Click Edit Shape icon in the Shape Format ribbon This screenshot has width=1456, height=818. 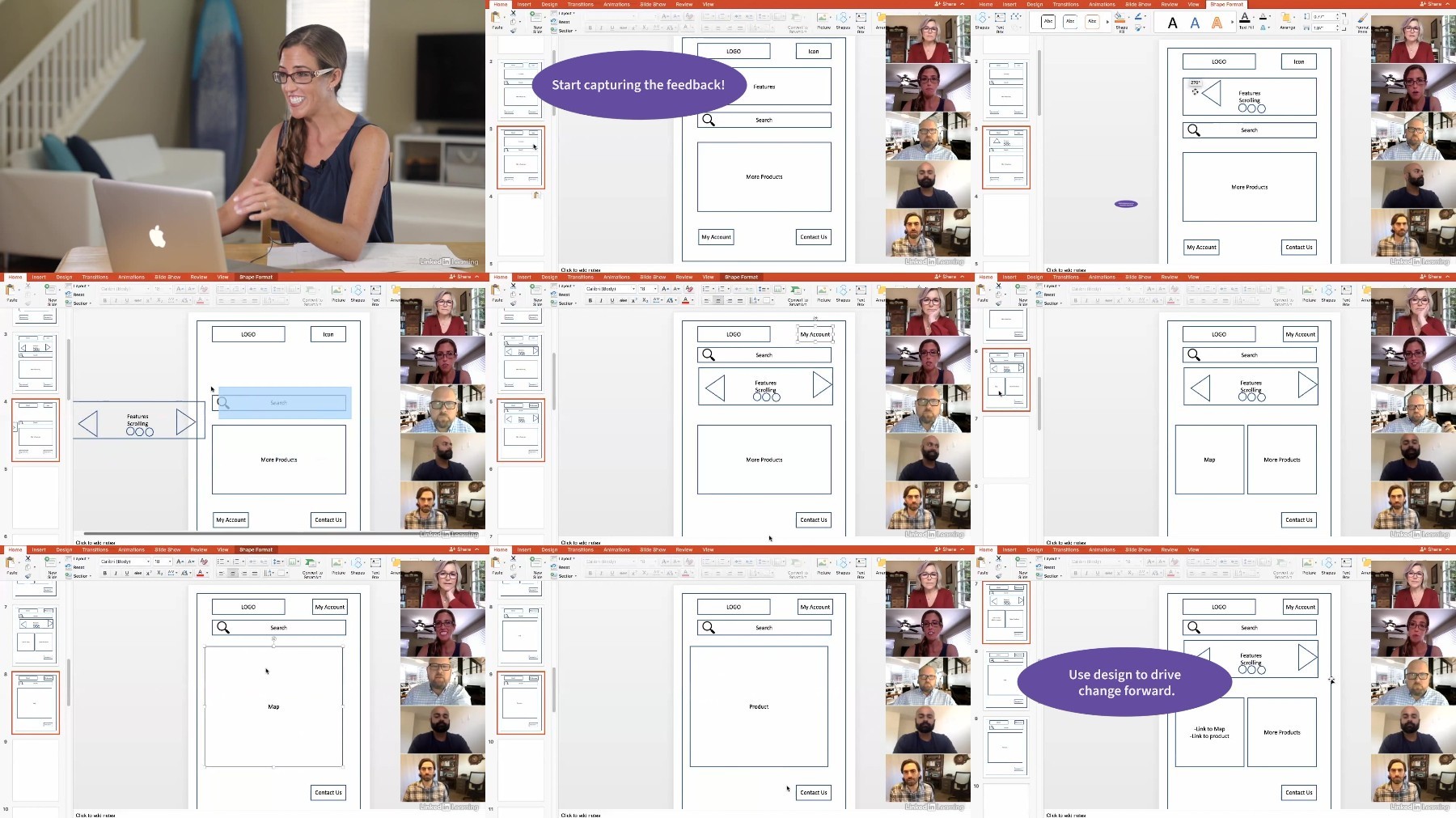(1015, 16)
